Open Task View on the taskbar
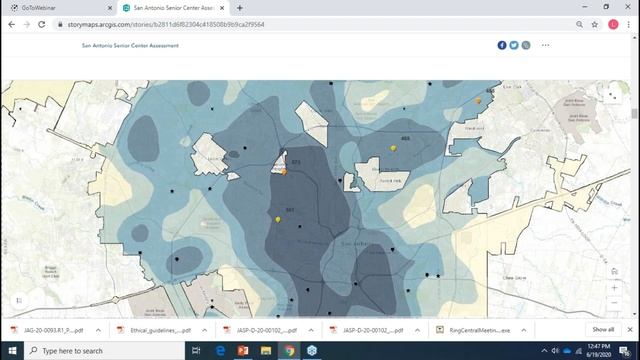The height and width of the screenshot is (360, 640). pyautogui.click(x=196, y=351)
